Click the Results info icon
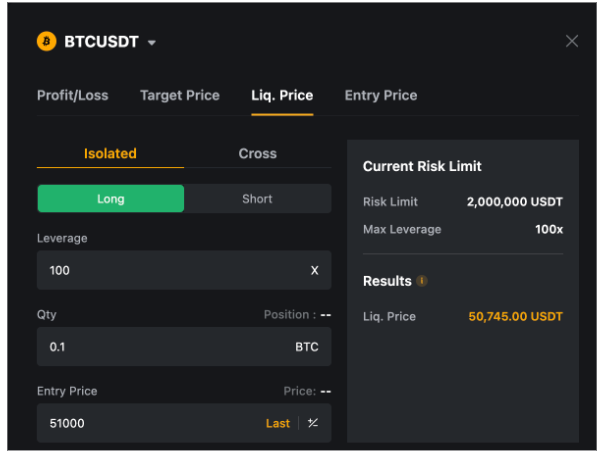Screen dimensions: 602x458 click(422, 281)
